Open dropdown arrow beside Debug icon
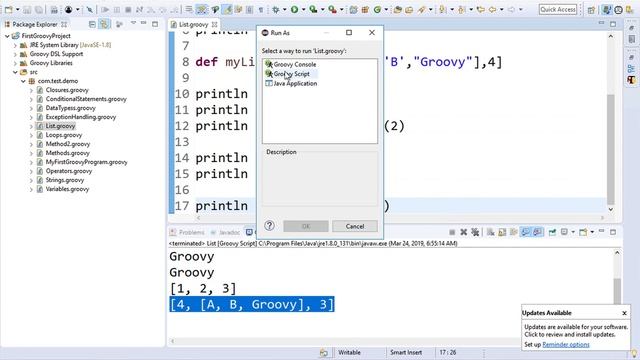Viewport: 640px width, 360px height. coord(284,9)
